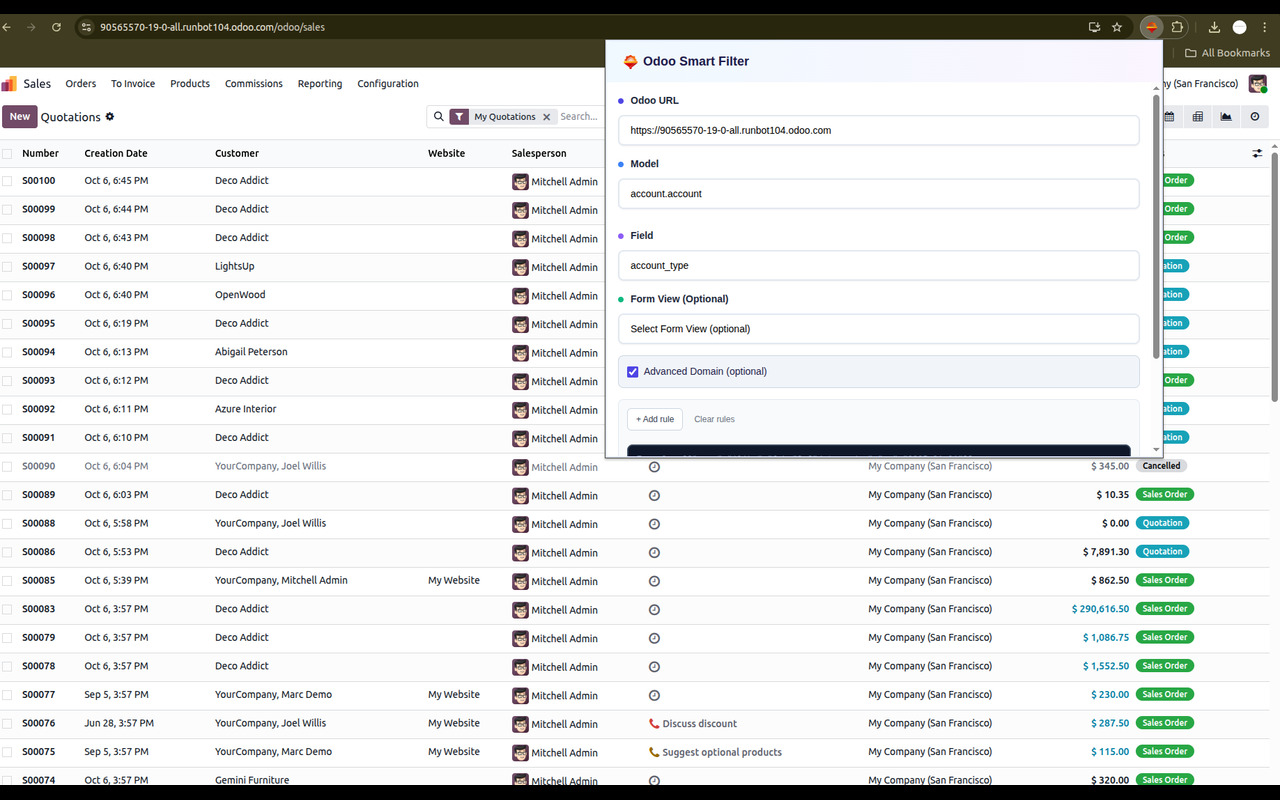Open the Orders menu dropdown
This screenshot has width=1280, height=800.
coord(81,84)
